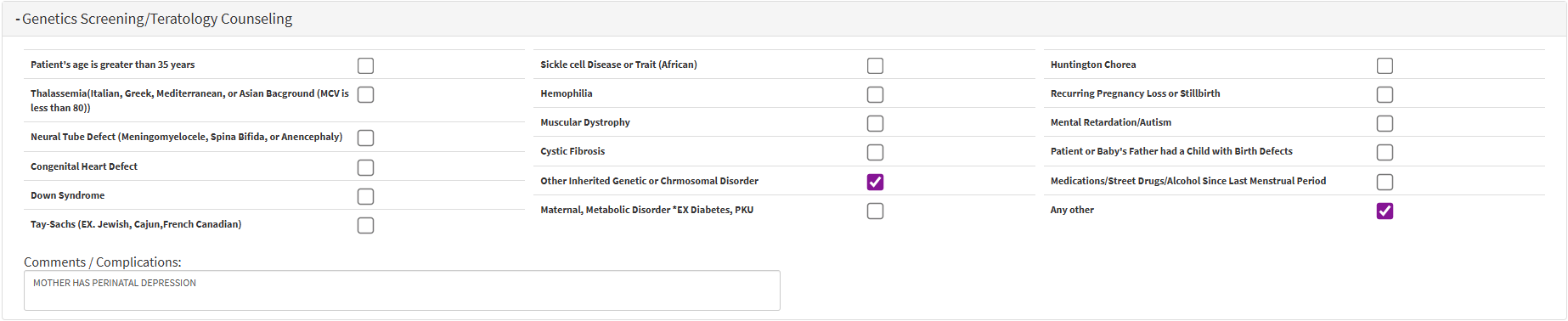1568x321 pixels.
Task: Tick the Huntington Chorea checkbox
Action: [x=1385, y=65]
